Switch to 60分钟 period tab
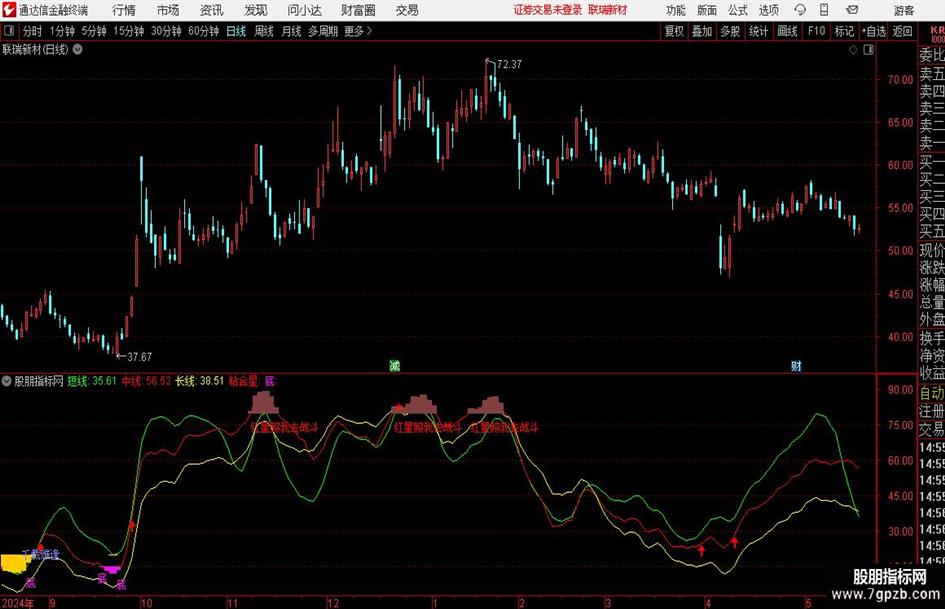Viewport: 945px width, 609px height. (x=203, y=31)
